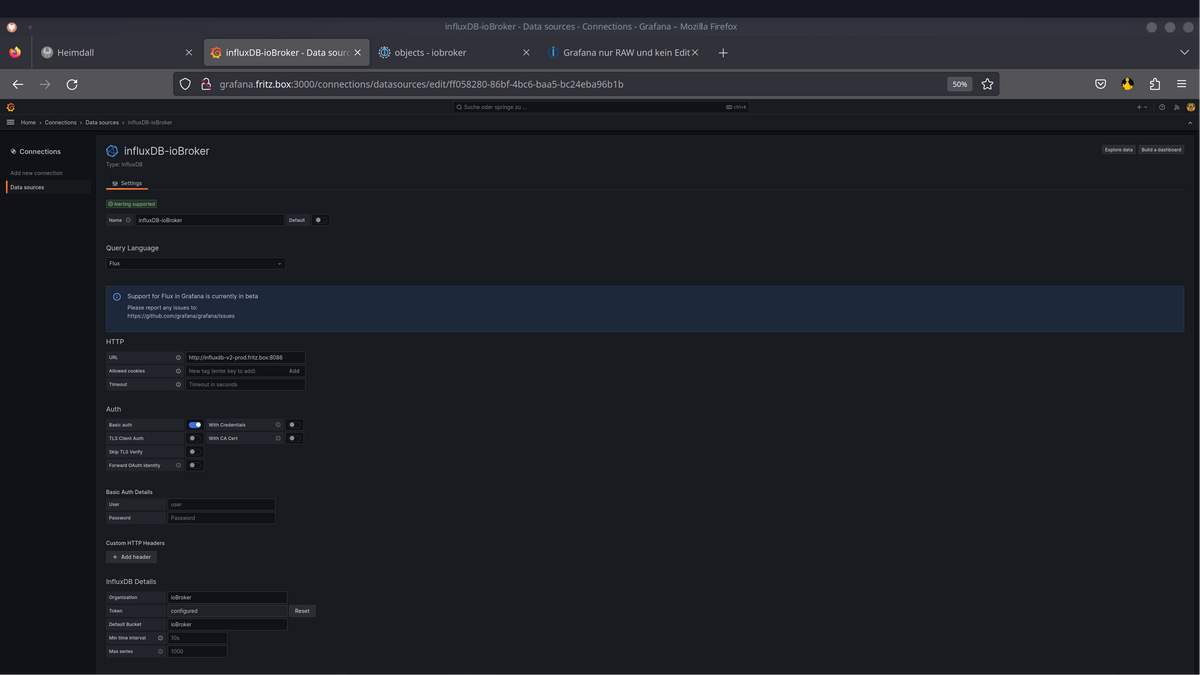Click the Add button for allowed cookies
The image size is (1200, 675).
294,371
